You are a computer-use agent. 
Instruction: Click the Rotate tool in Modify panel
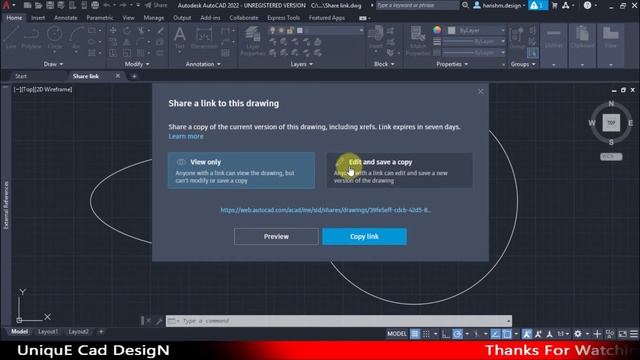pos(127,31)
